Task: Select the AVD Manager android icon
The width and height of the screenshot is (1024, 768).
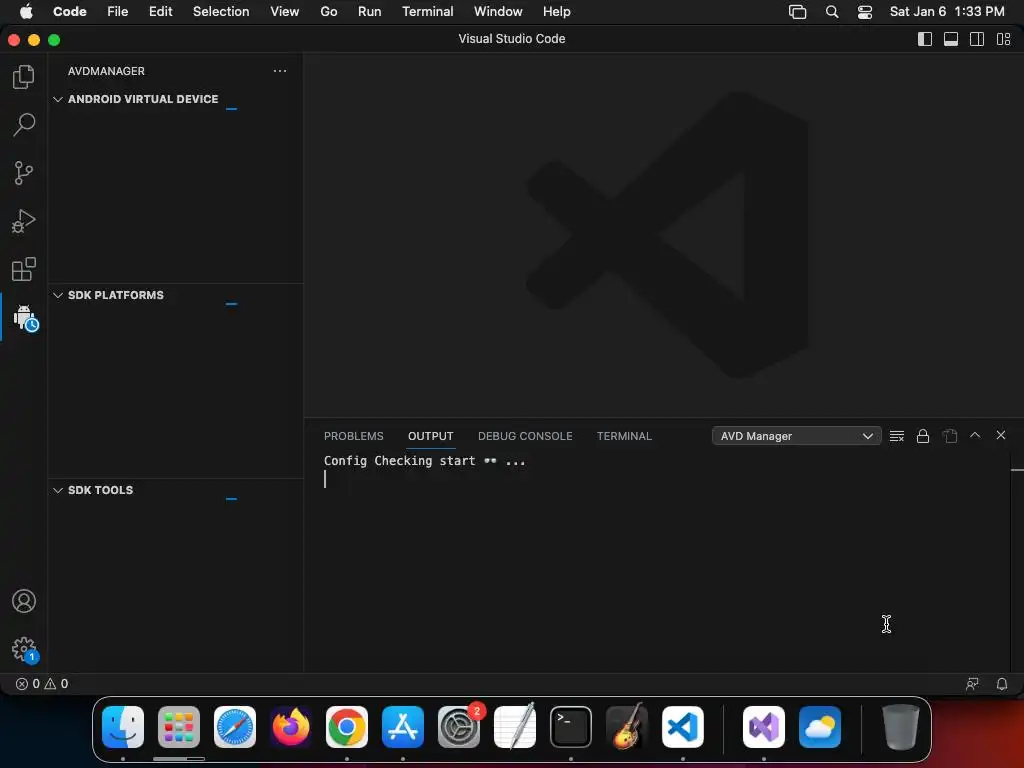Action: (x=25, y=317)
